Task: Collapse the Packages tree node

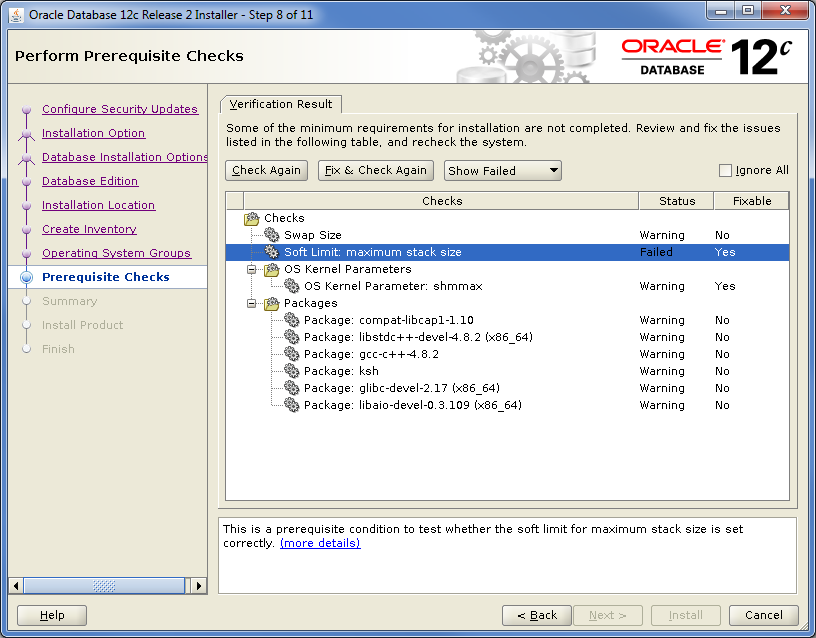Action: point(252,303)
